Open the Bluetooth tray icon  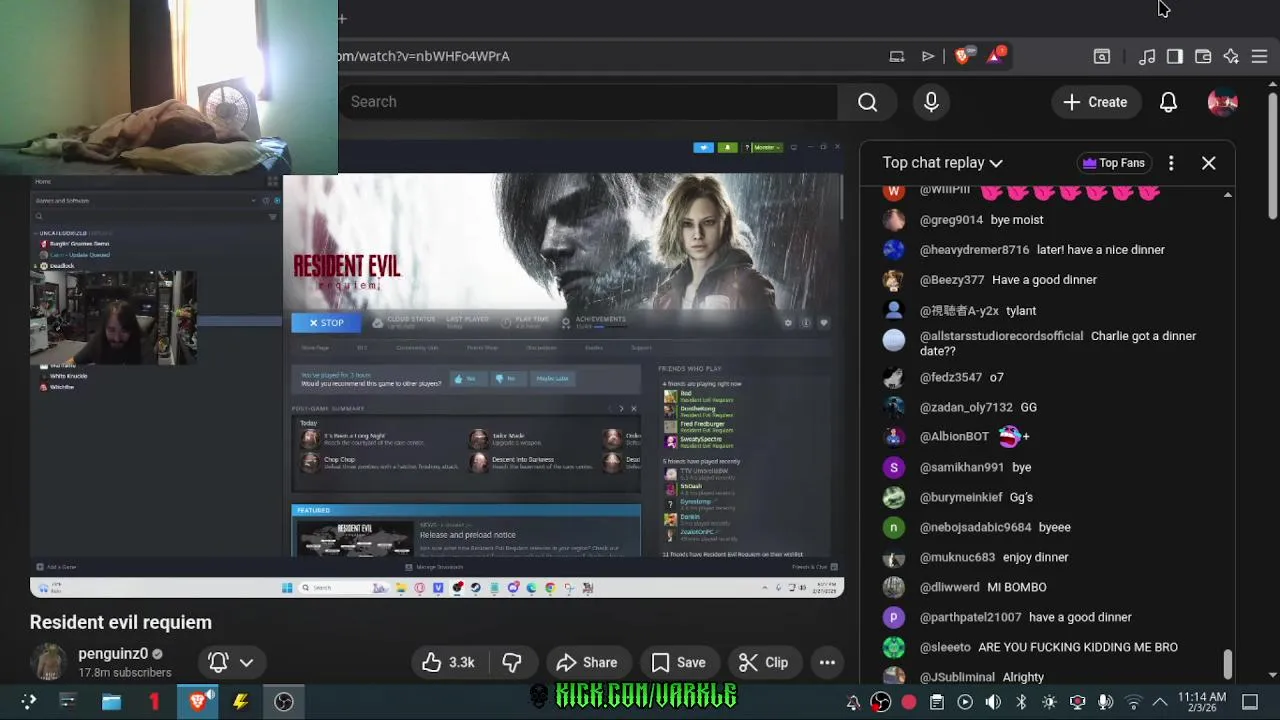1021,702
